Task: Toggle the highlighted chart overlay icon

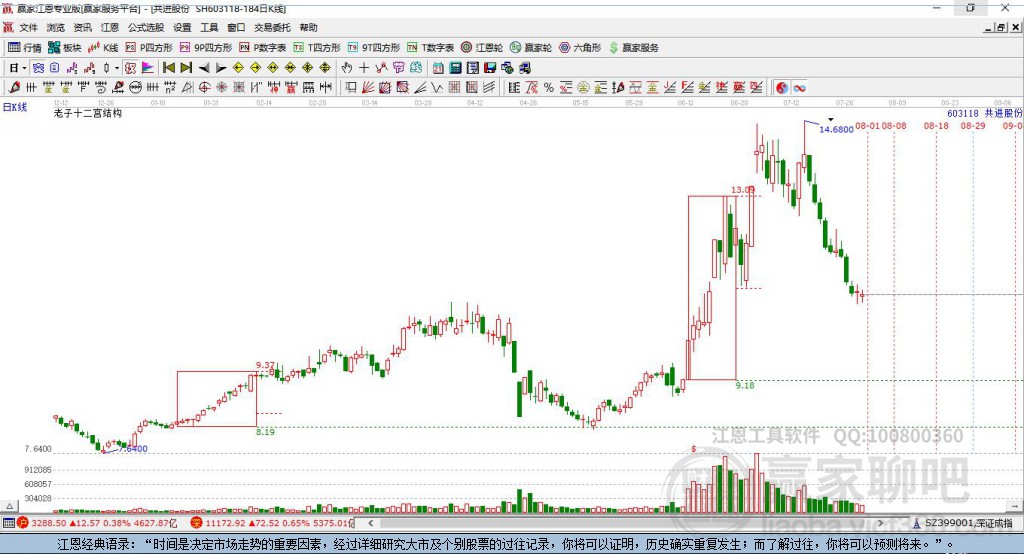Action: tap(131, 68)
